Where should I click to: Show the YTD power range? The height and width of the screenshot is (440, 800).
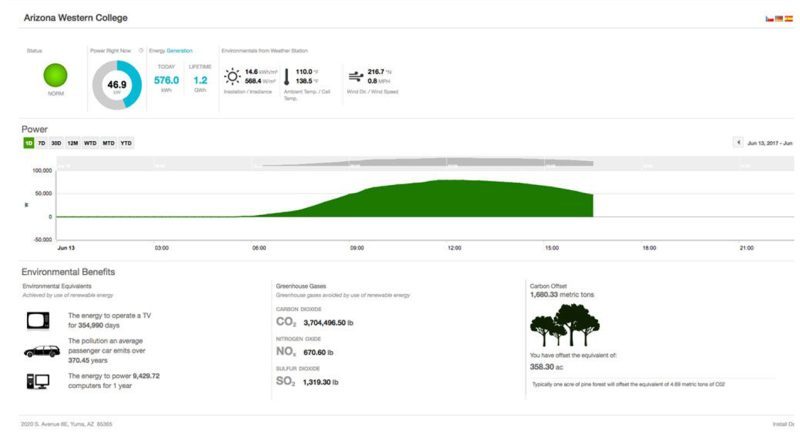tap(126, 143)
